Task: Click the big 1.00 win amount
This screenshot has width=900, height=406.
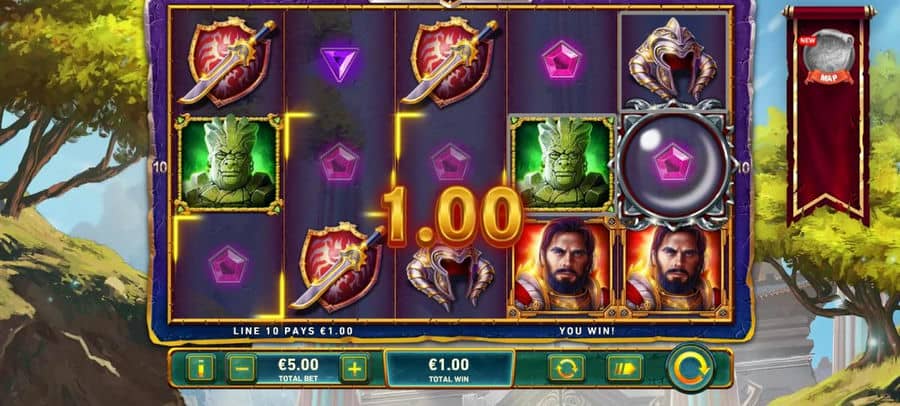Action: [452, 215]
